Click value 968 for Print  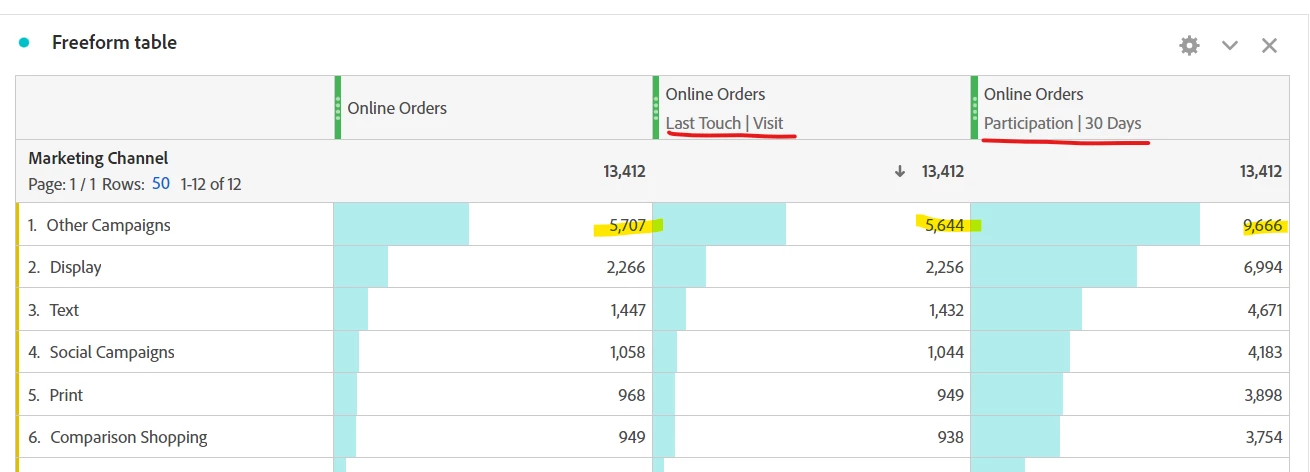[632, 395]
